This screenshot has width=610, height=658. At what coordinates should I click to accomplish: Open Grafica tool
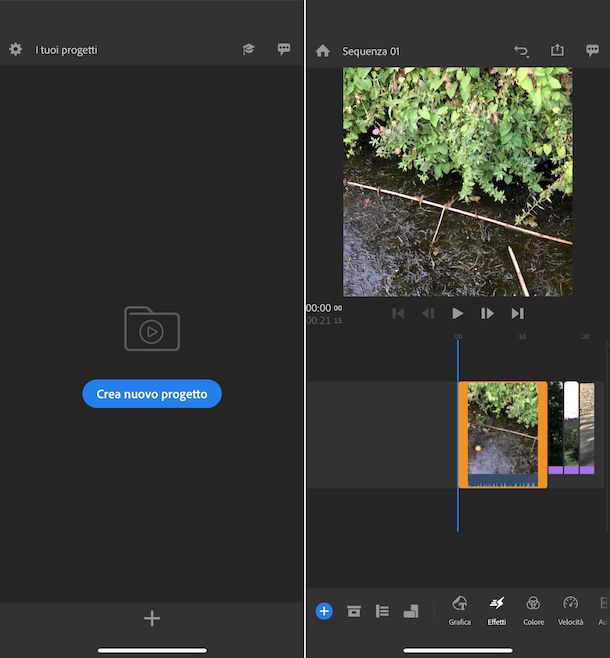459,611
